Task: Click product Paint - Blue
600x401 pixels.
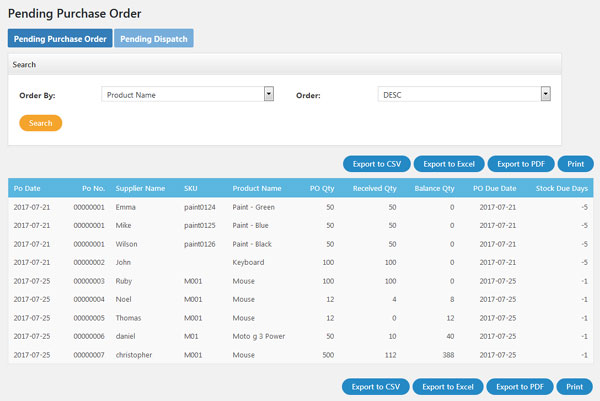Action: 250,225
